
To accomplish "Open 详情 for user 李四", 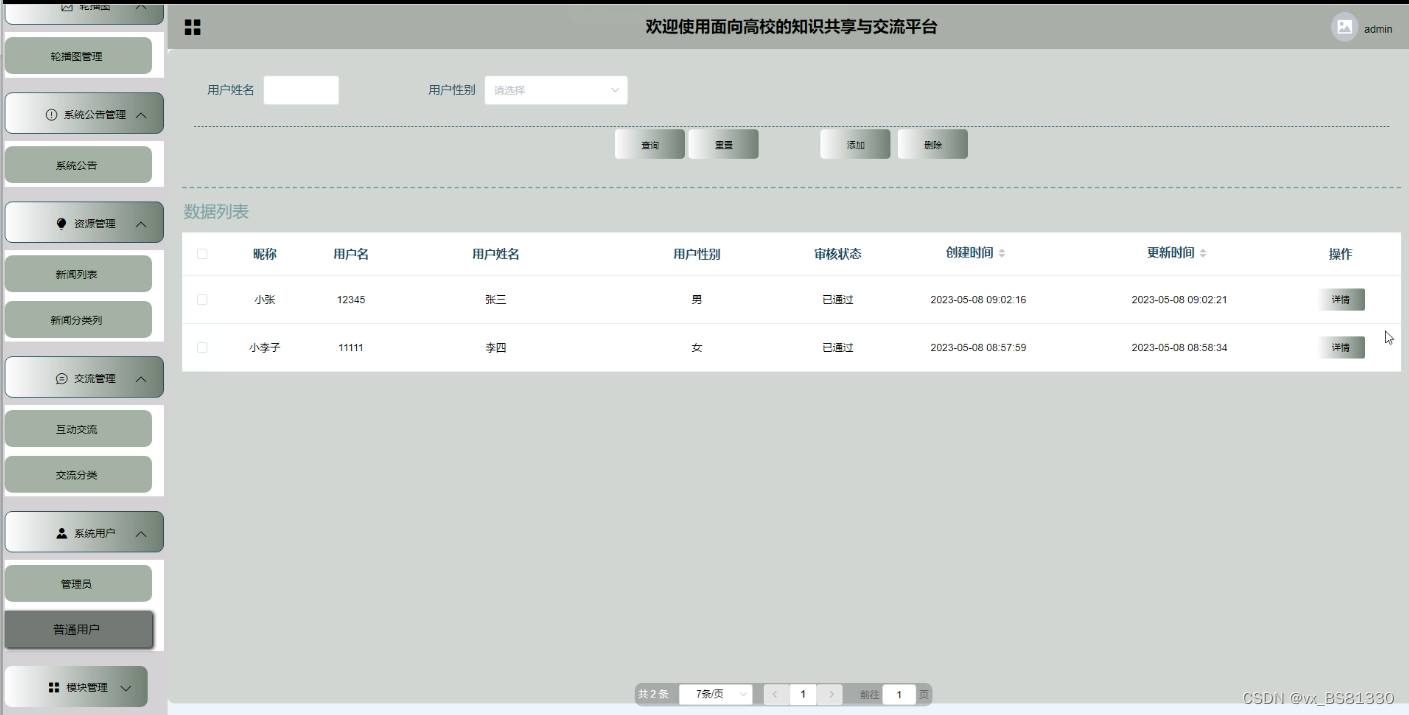I will [1341, 348].
